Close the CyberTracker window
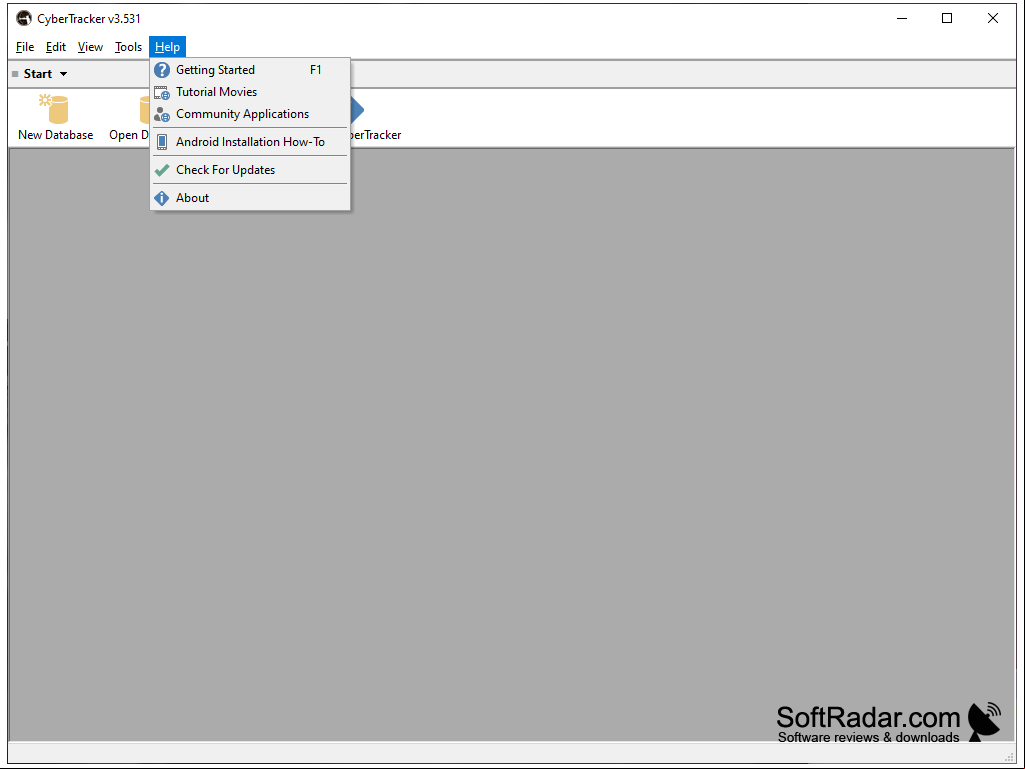Image resolution: width=1025 pixels, height=769 pixels. 992,18
